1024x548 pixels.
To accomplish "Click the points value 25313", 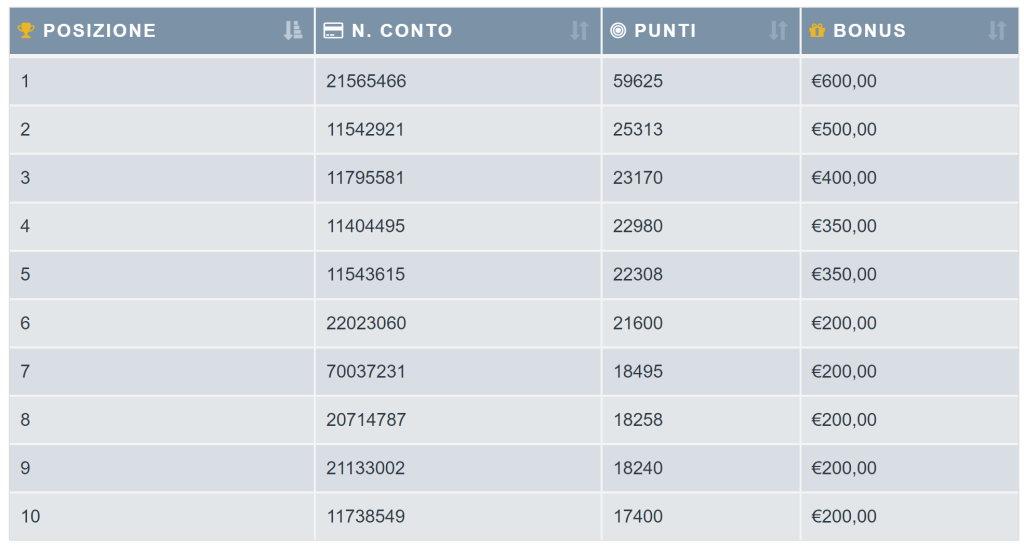I will 637,129.
